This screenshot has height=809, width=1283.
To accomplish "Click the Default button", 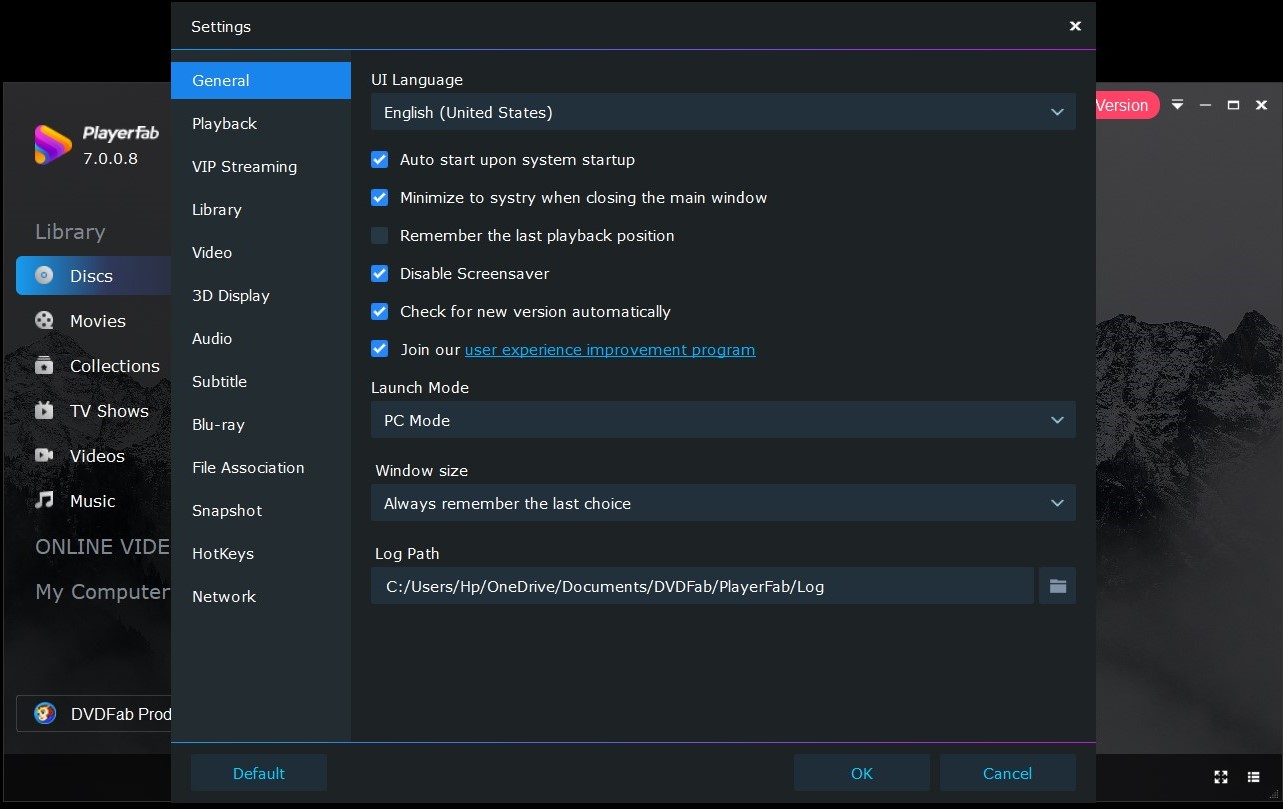I will [258, 773].
